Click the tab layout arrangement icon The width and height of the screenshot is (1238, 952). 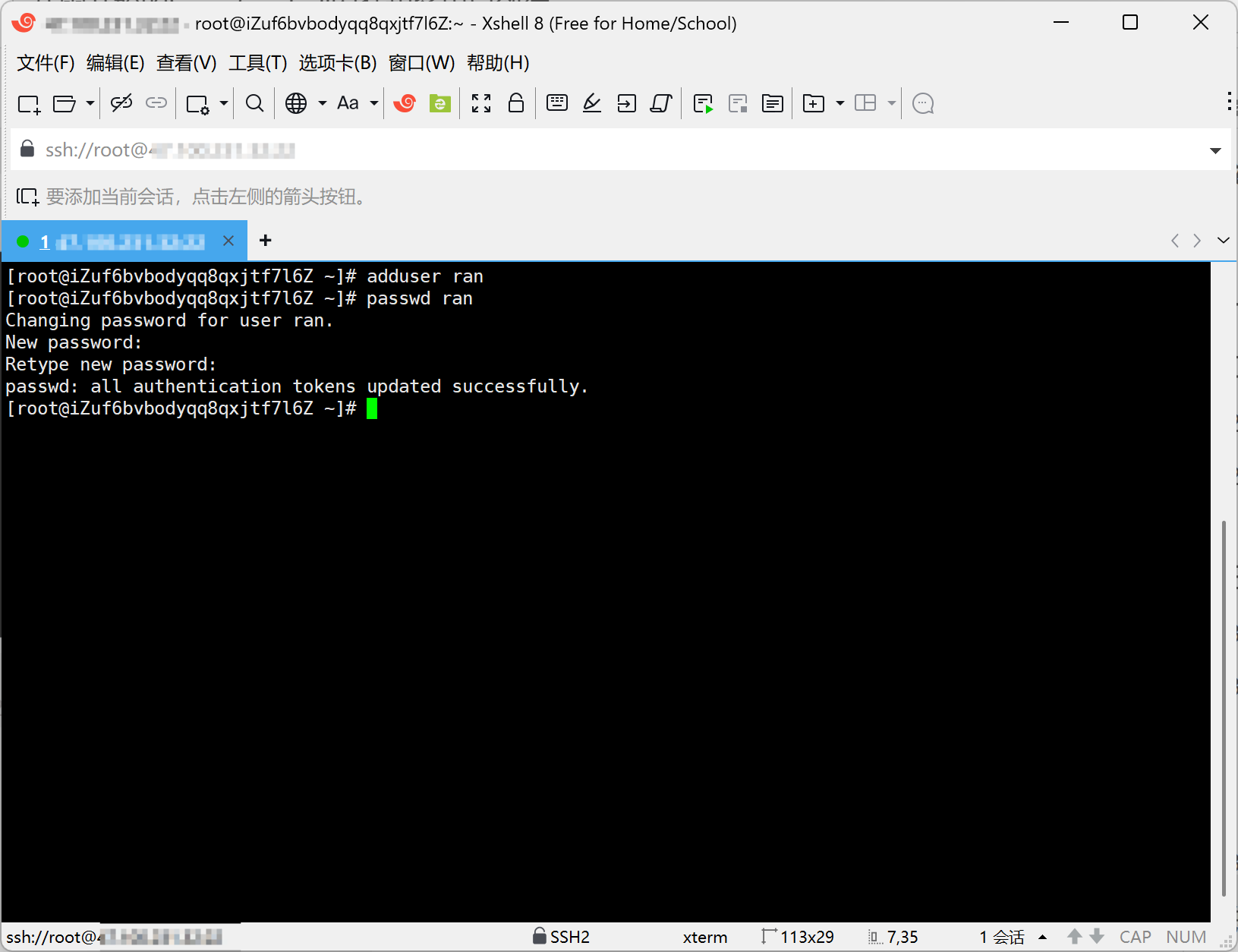tap(865, 103)
